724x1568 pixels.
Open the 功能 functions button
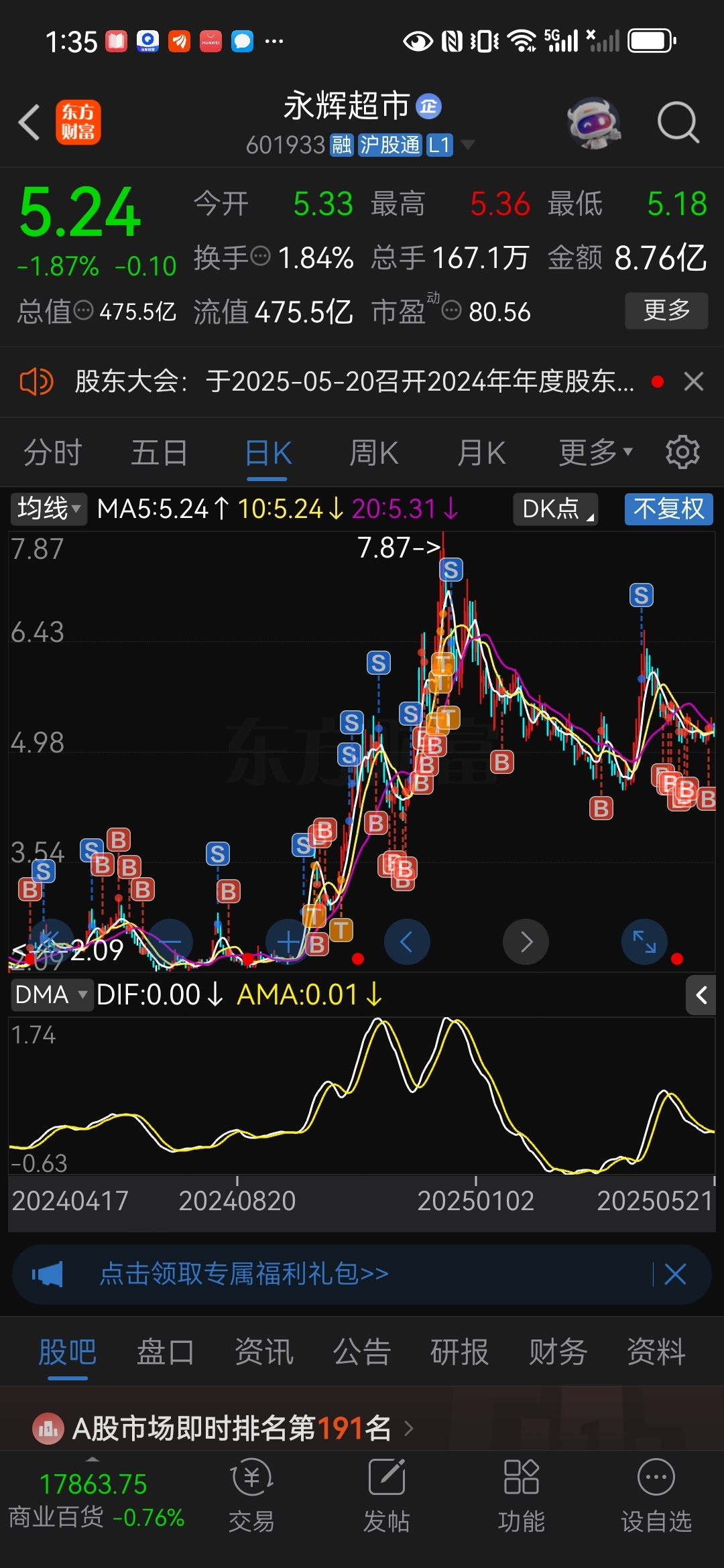coord(522,1496)
